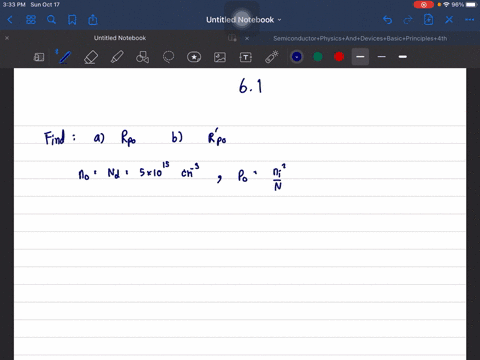Bookmark this page
This screenshot has height=360, width=480.
coord(72,20)
